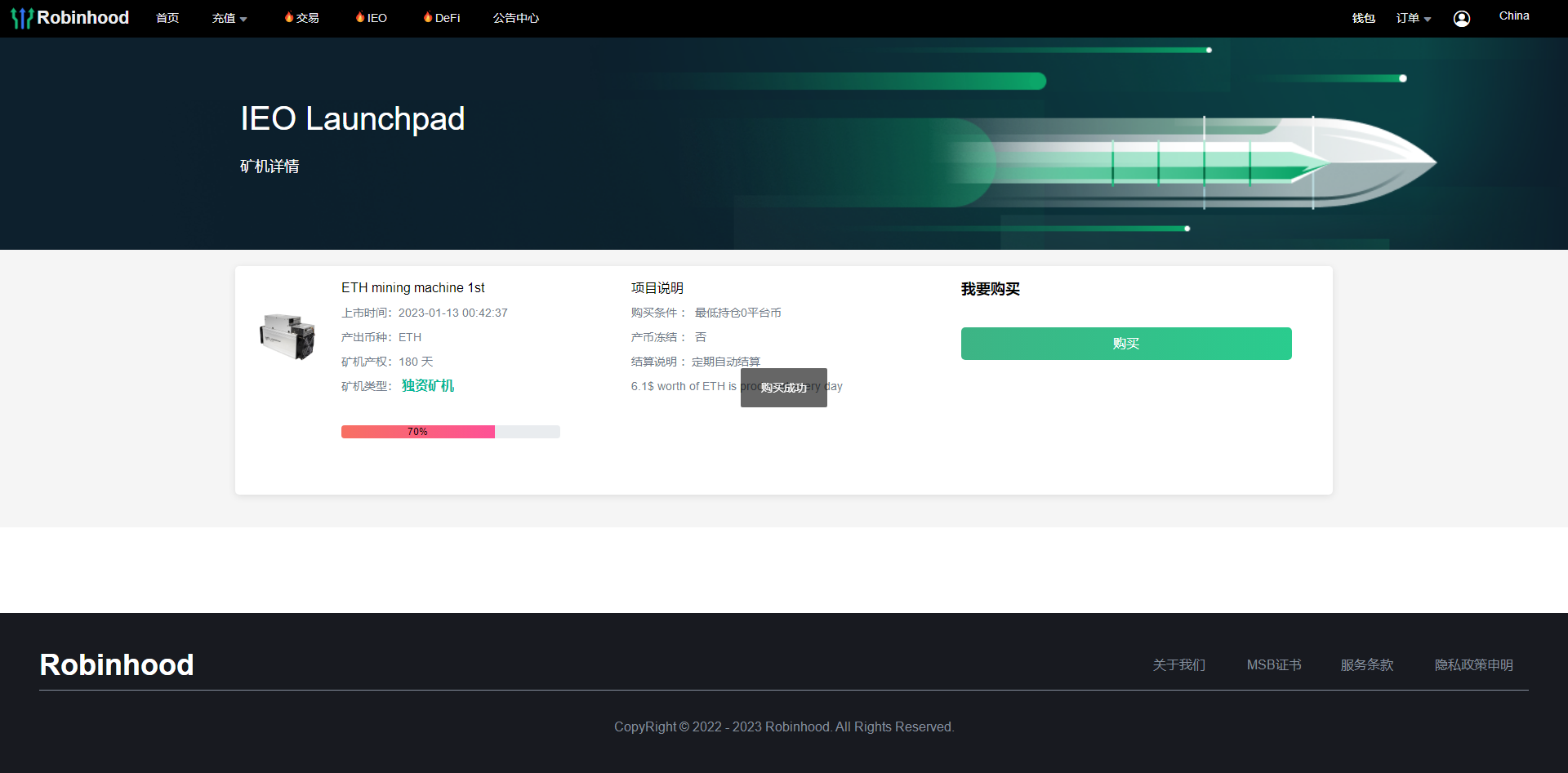Click the flame icon beside 交易

(289, 17)
